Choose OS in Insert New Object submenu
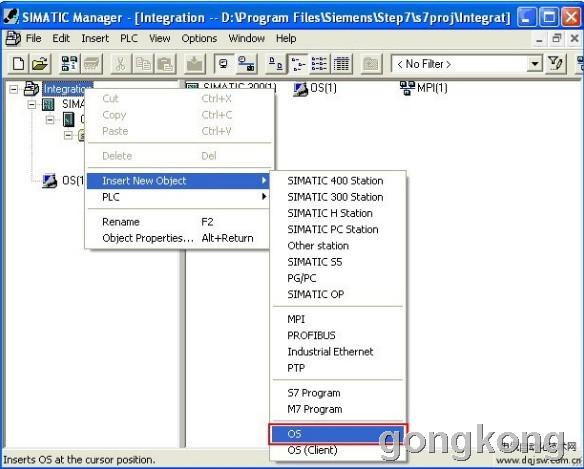The width and height of the screenshot is (584, 469). (338, 434)
